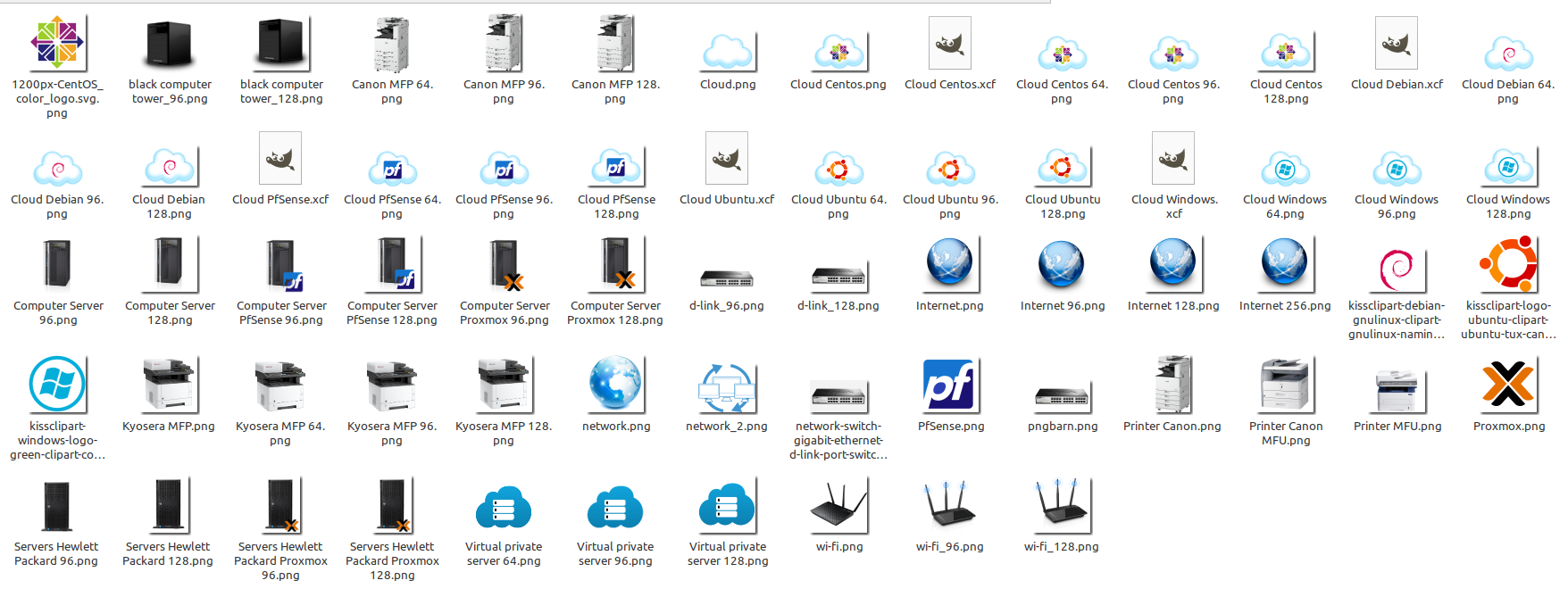This screenshot has height=597, width=1568.
Task: Click the 'Cloud Debian 64.png' label text
Action: click(1508, 92)
